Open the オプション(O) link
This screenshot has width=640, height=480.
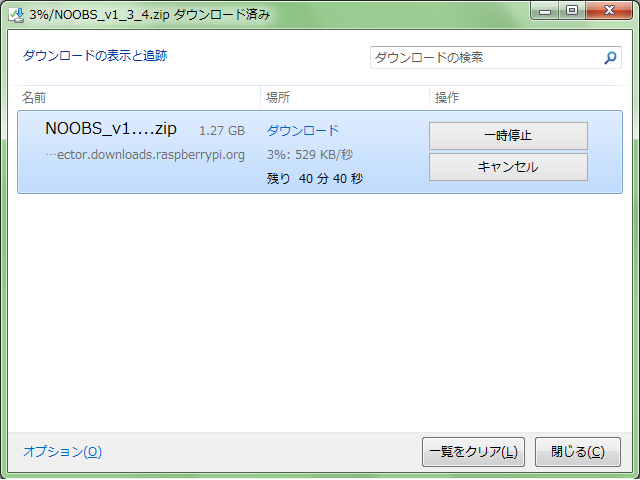pos(62,451)
